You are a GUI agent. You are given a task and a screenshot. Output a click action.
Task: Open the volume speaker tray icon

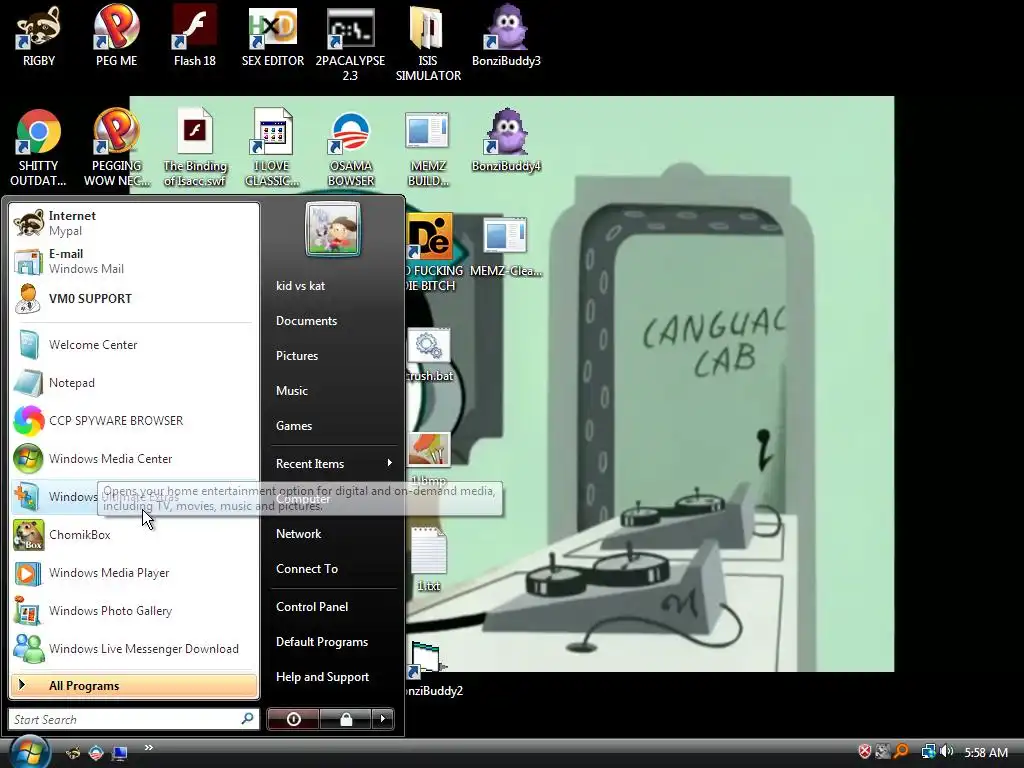[947, 752]
